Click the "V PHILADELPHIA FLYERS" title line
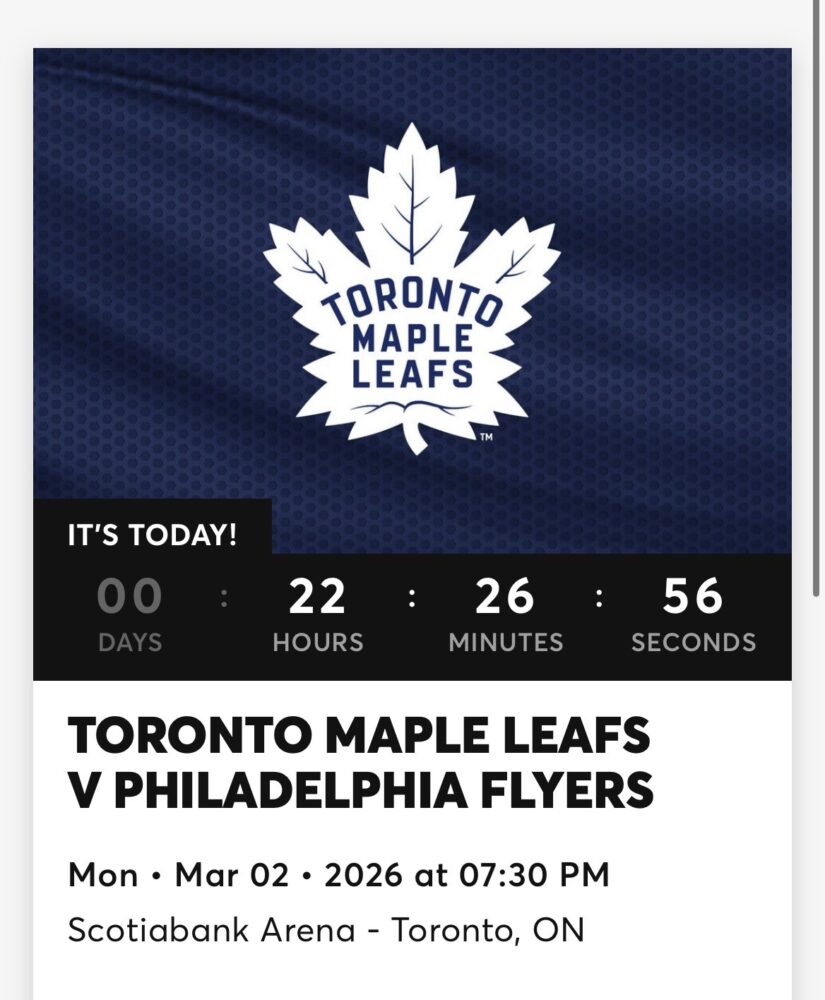Image resolution: width=825 pixels, height=1000 pixels. tap(360, 790)
